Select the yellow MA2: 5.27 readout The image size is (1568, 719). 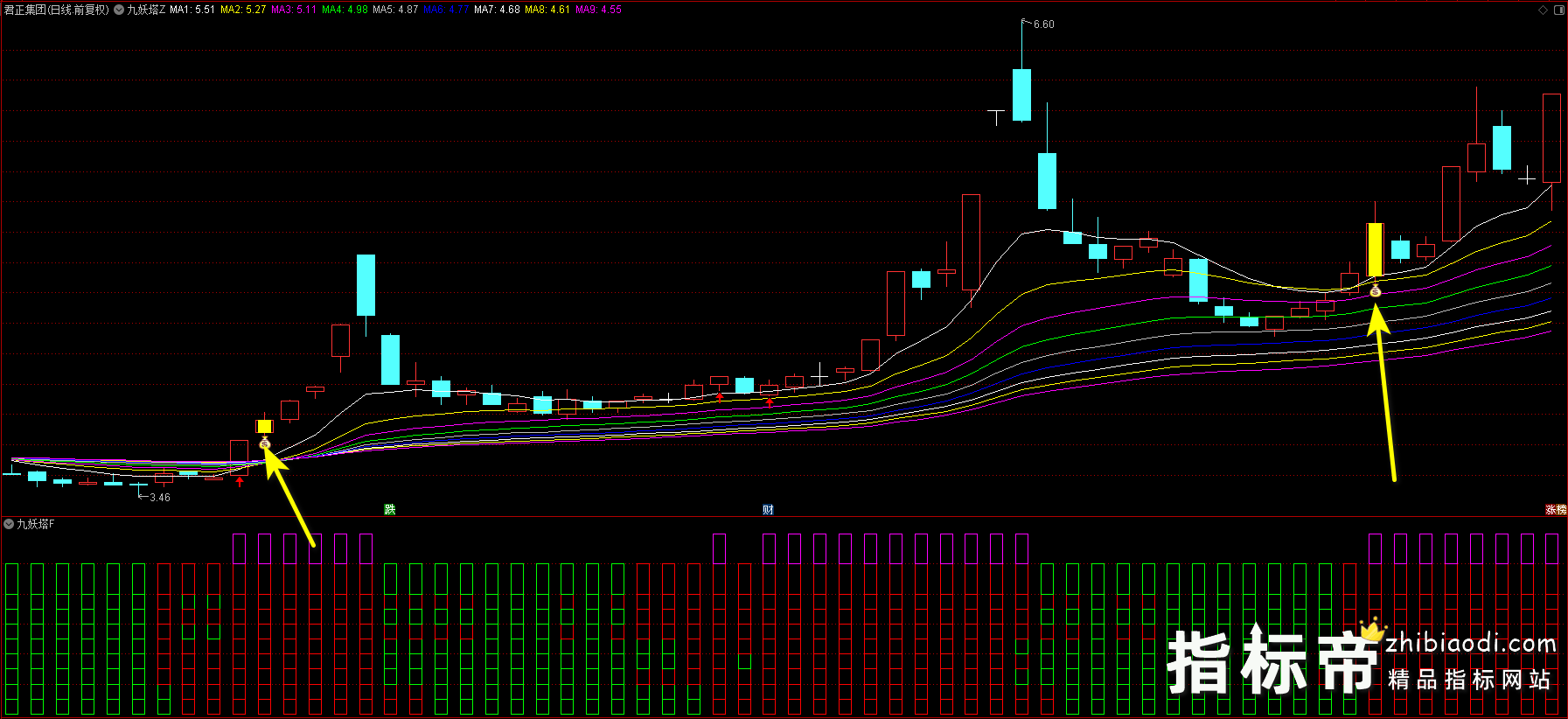243,10
